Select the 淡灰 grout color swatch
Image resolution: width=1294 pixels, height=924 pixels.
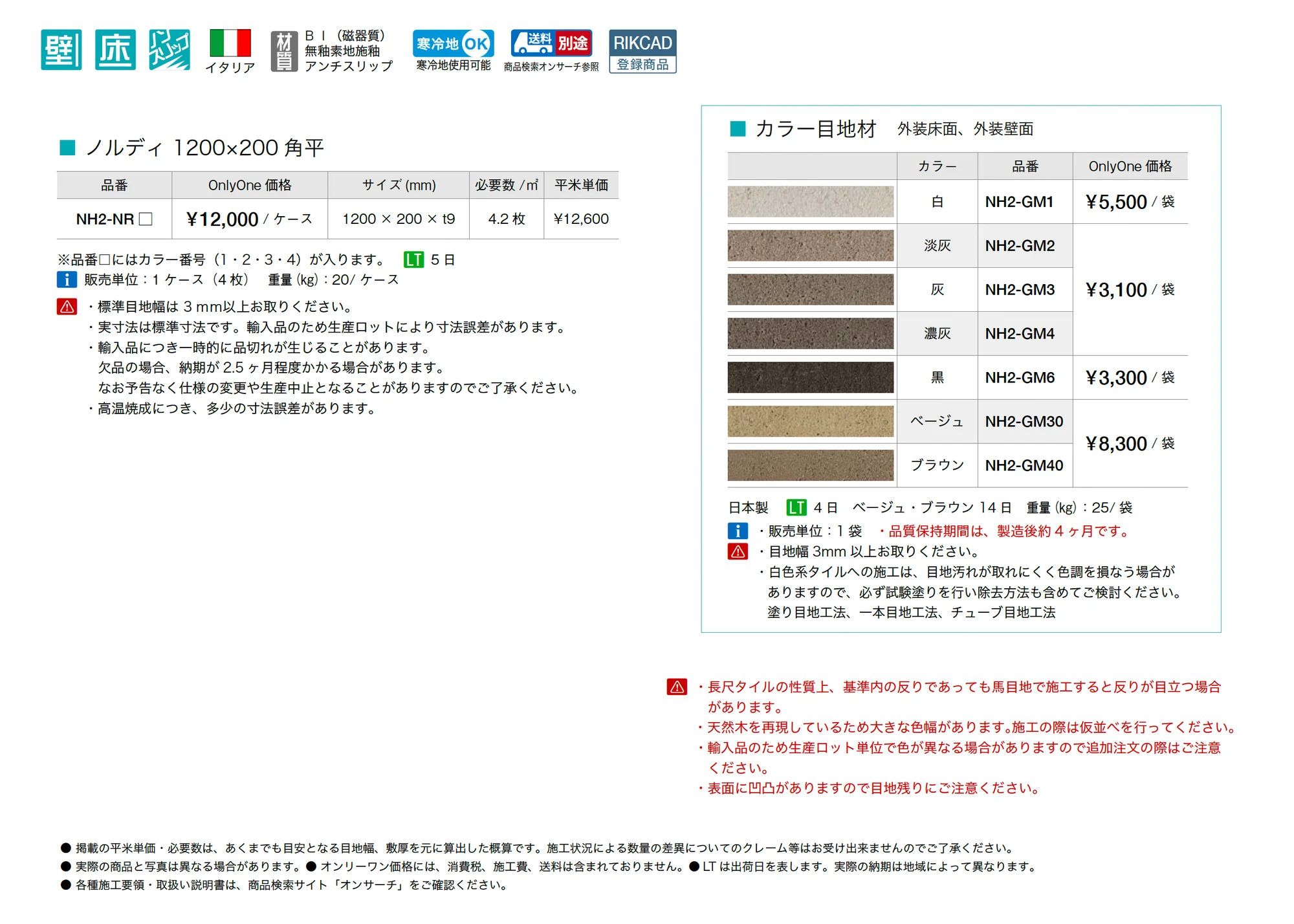810,246
